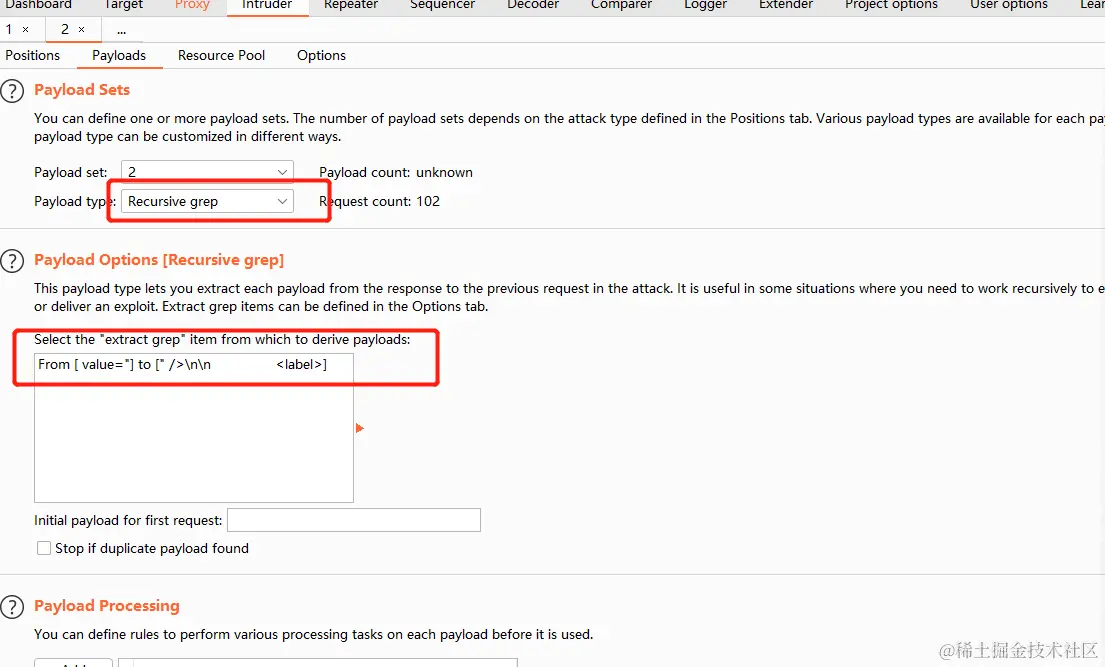Select the 'From [ value="]' extract grep item

point(194,365)
